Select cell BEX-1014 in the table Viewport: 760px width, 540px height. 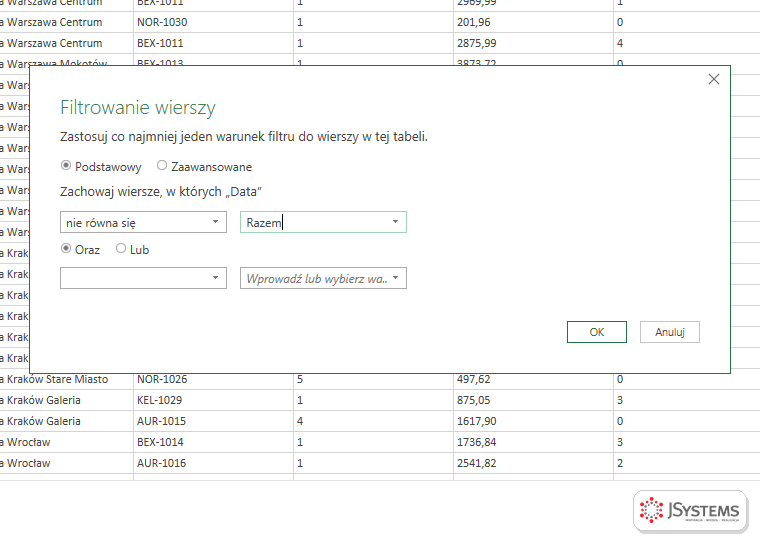pyautogui.click(x=213, y=442)
